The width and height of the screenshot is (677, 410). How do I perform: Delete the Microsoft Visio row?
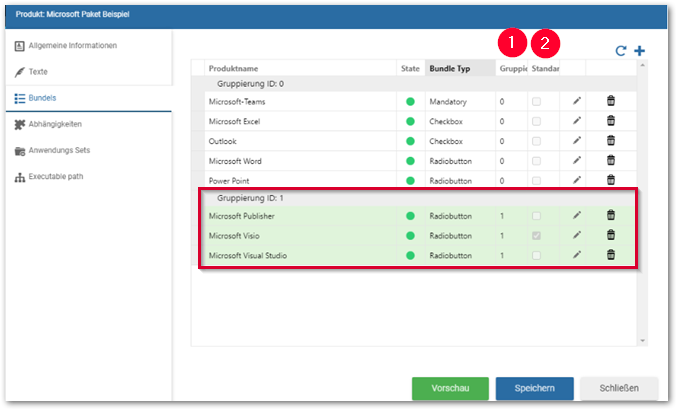pyautogui.click(x=611, y=235)
